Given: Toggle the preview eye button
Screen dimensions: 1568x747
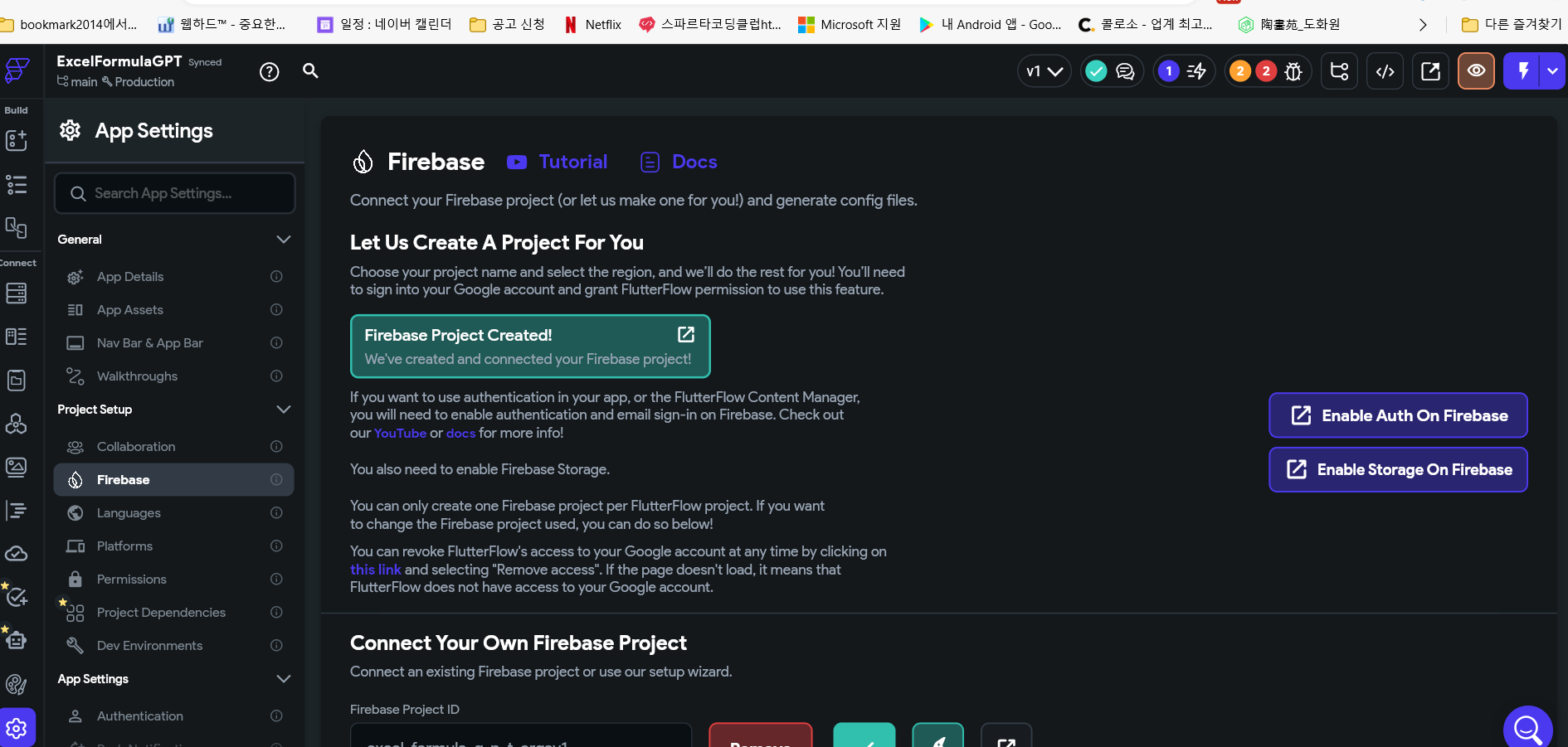Looking at the screenshot, I should point(1476,71).
